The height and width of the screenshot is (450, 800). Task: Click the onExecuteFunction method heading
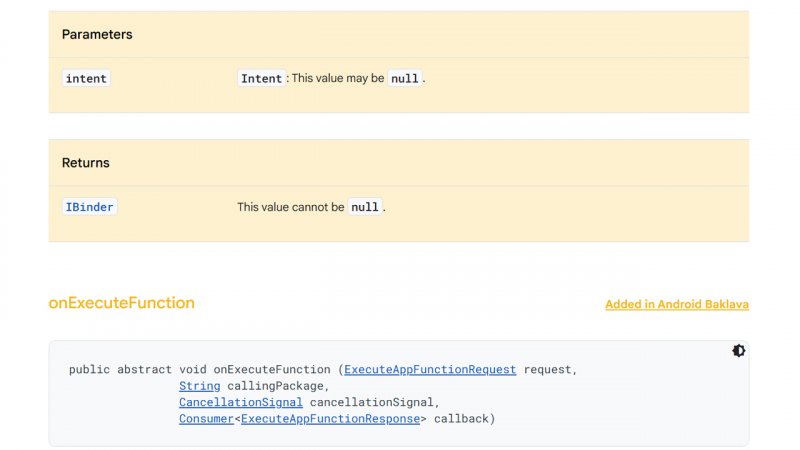pyautogui.click(x=121, y=303)
